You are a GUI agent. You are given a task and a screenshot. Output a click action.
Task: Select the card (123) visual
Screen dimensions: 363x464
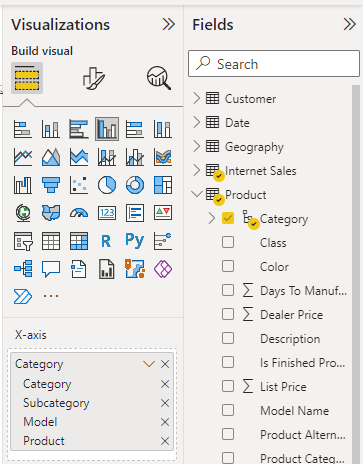click(107, 213)
